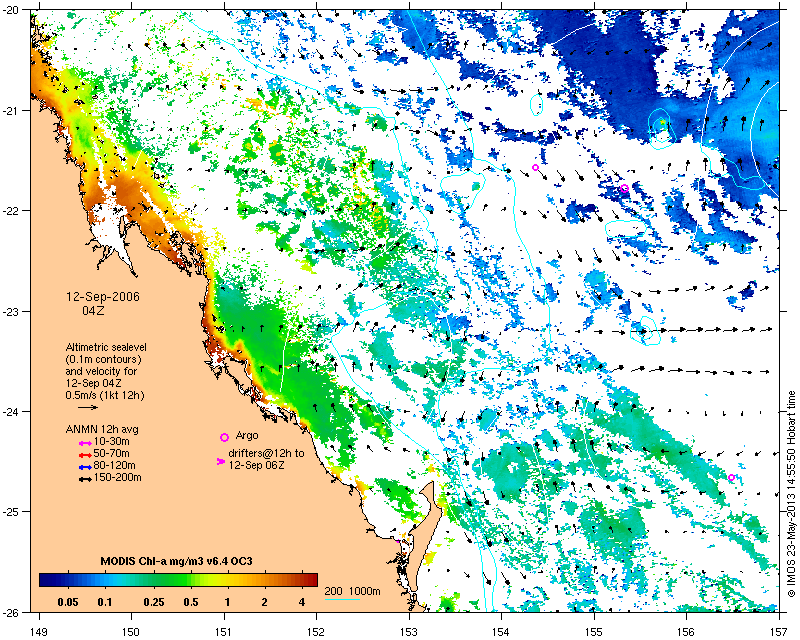This screenshot has height=640, width=800.
Task: Click the Argo legend circle symbol
Action: (224, 437)
